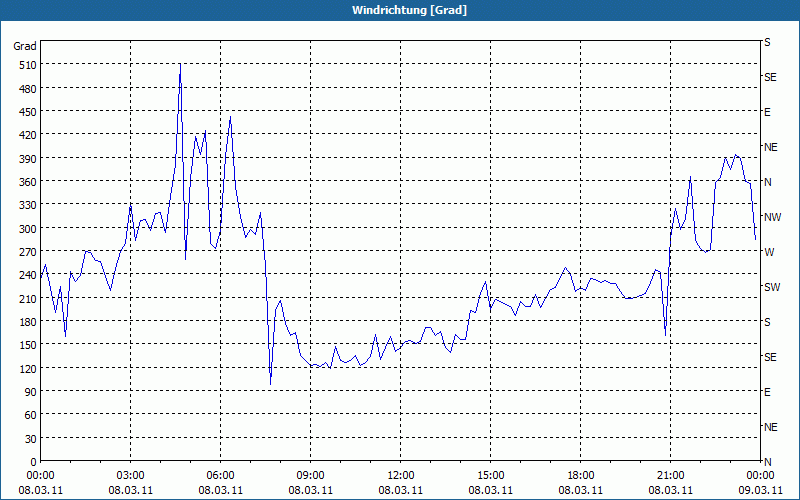This screenshot has width=800, height=500.
Task: Click the 08.03.11 date under 06:00
Action: (x=220, y=490)
